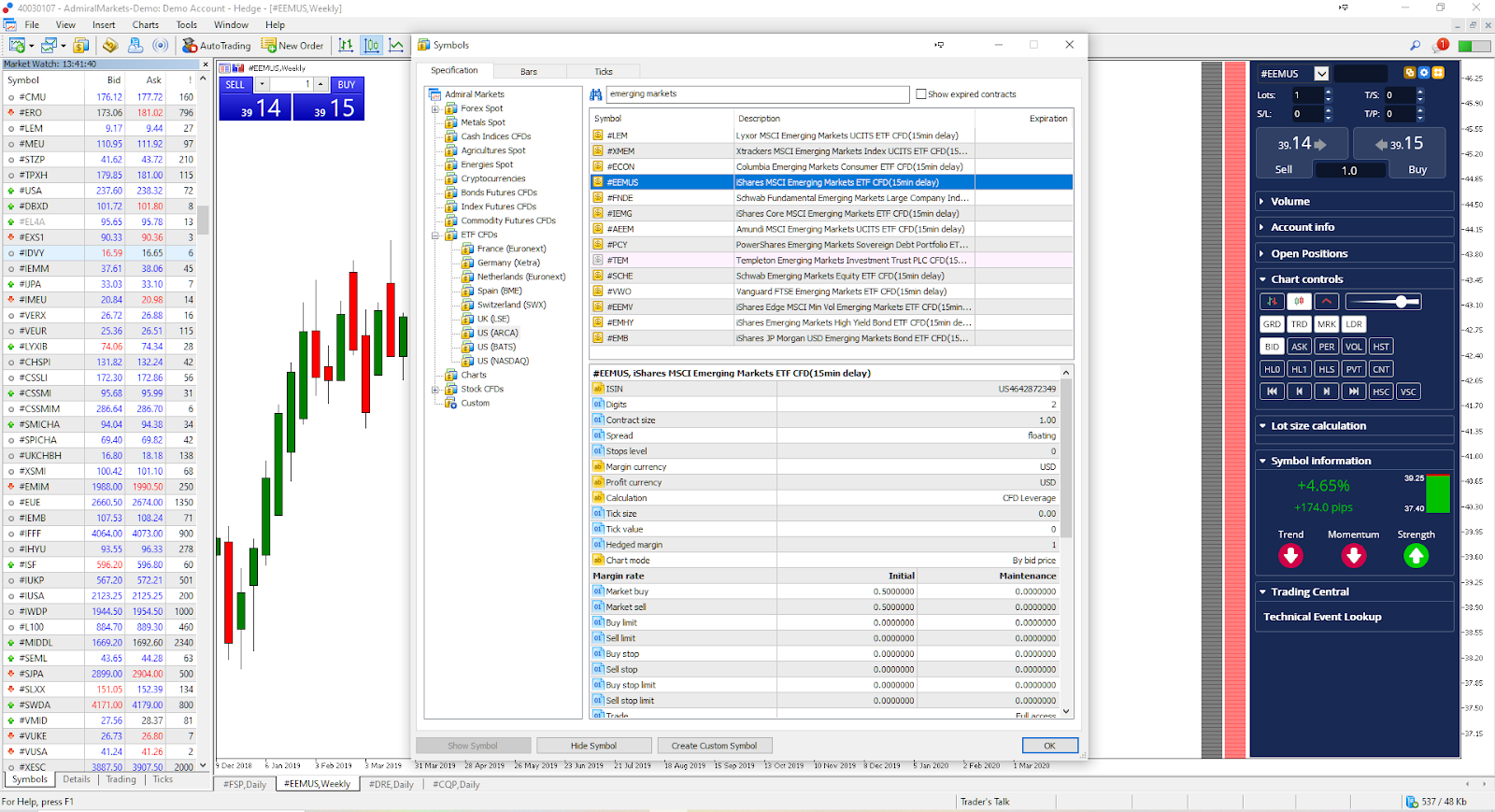This screenshot has height=812, width=1495.
Task: Select red line chart icon in Chart controls
Action: tap(1327, 301)
